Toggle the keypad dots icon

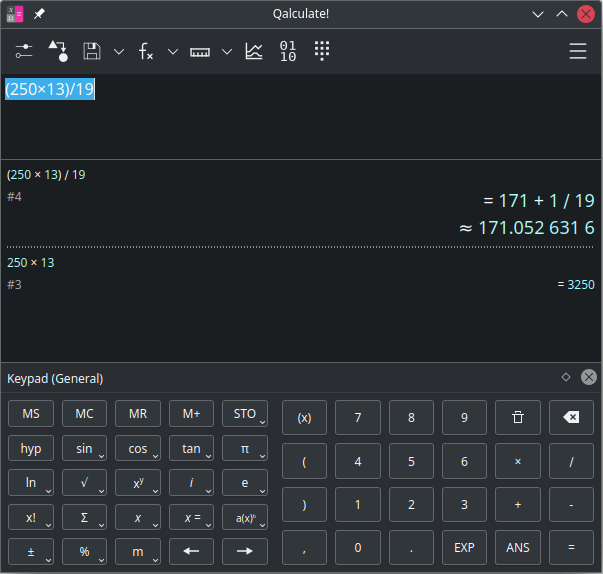322,52
